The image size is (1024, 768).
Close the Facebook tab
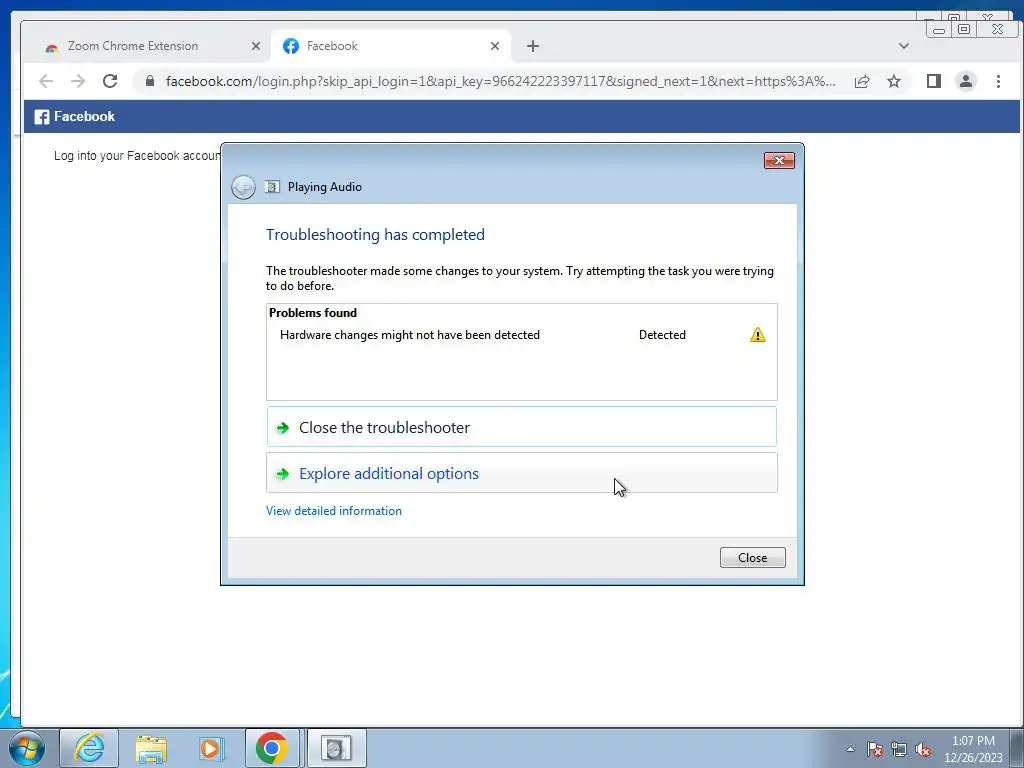point(494,46)
